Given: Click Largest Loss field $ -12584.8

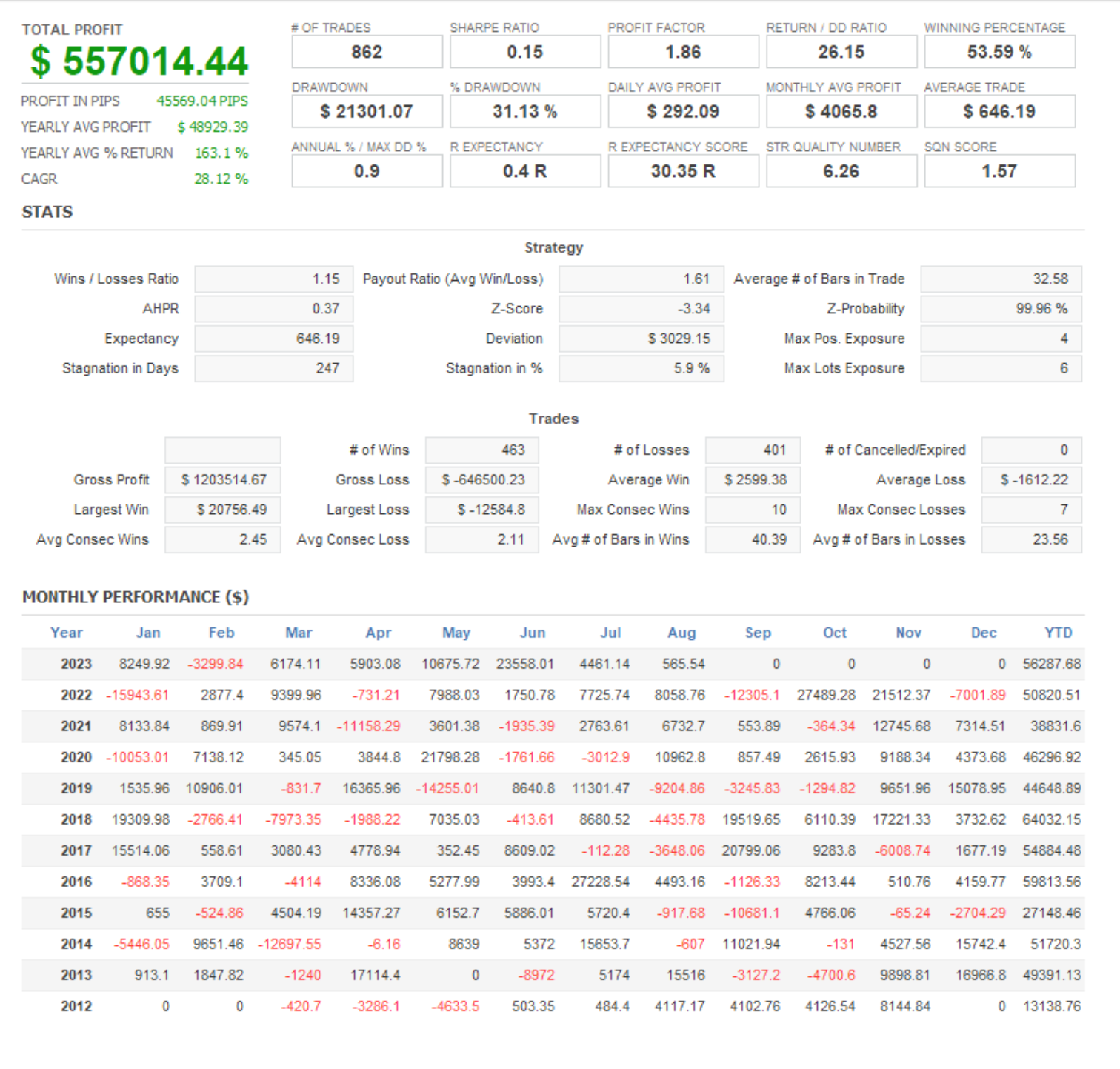Looking at the screenshot, I should pyautogui.click(x=482, y=510).
